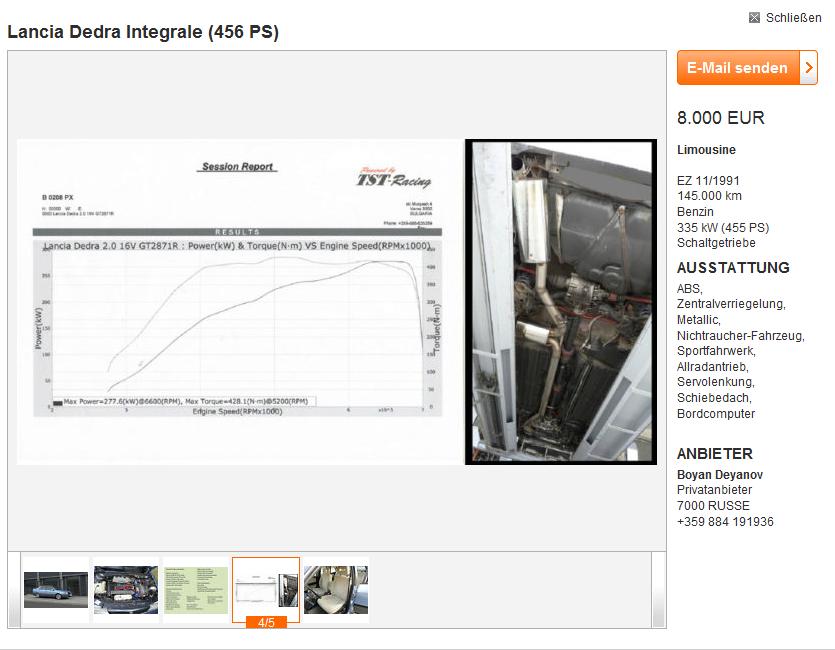Click the Schließen close icon
This screenshot has width=835, height=650.
tap(754, 18)
